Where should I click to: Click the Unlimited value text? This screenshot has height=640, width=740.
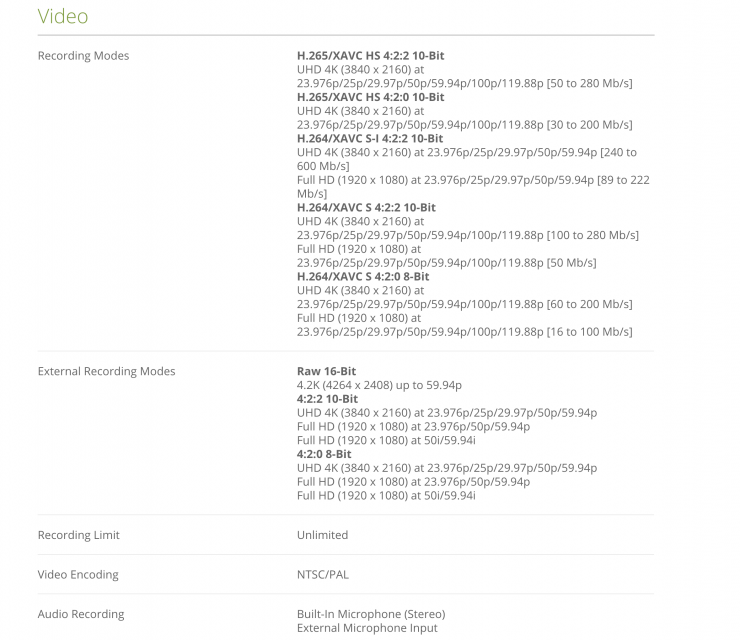point(322,535)
